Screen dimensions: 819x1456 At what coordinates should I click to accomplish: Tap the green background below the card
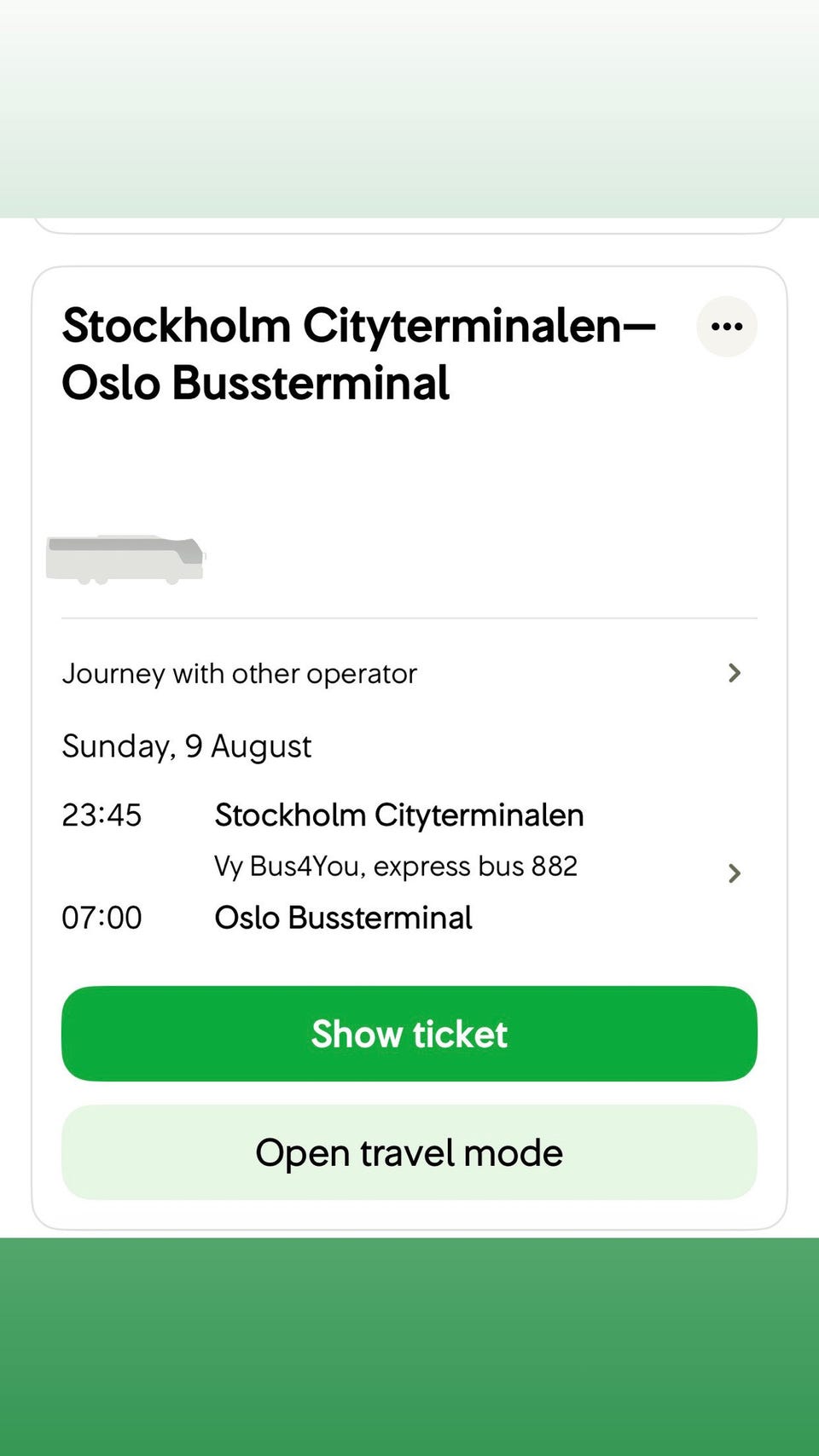point(409,1346)
